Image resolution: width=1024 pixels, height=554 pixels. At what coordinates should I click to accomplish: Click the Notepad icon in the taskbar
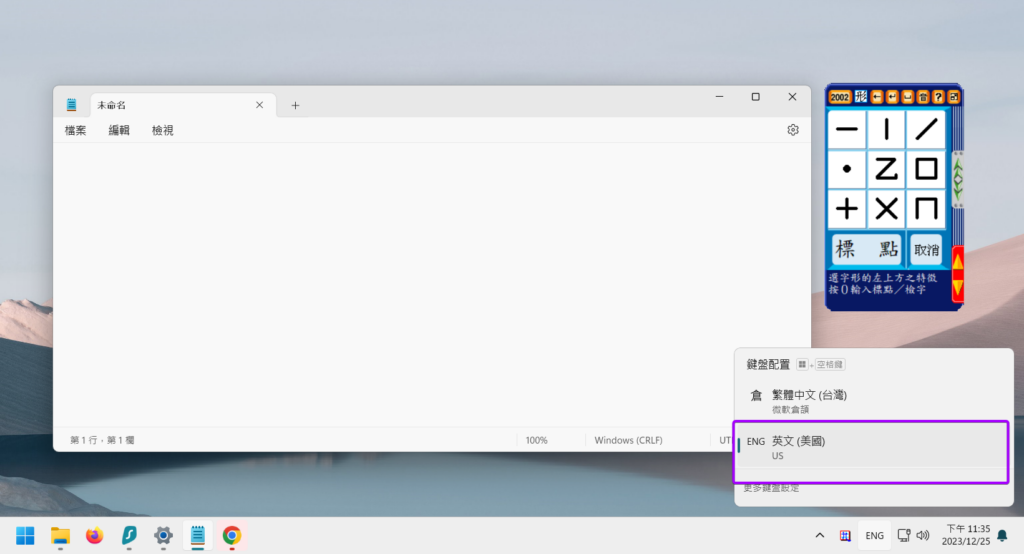click(x=198, y=536)
